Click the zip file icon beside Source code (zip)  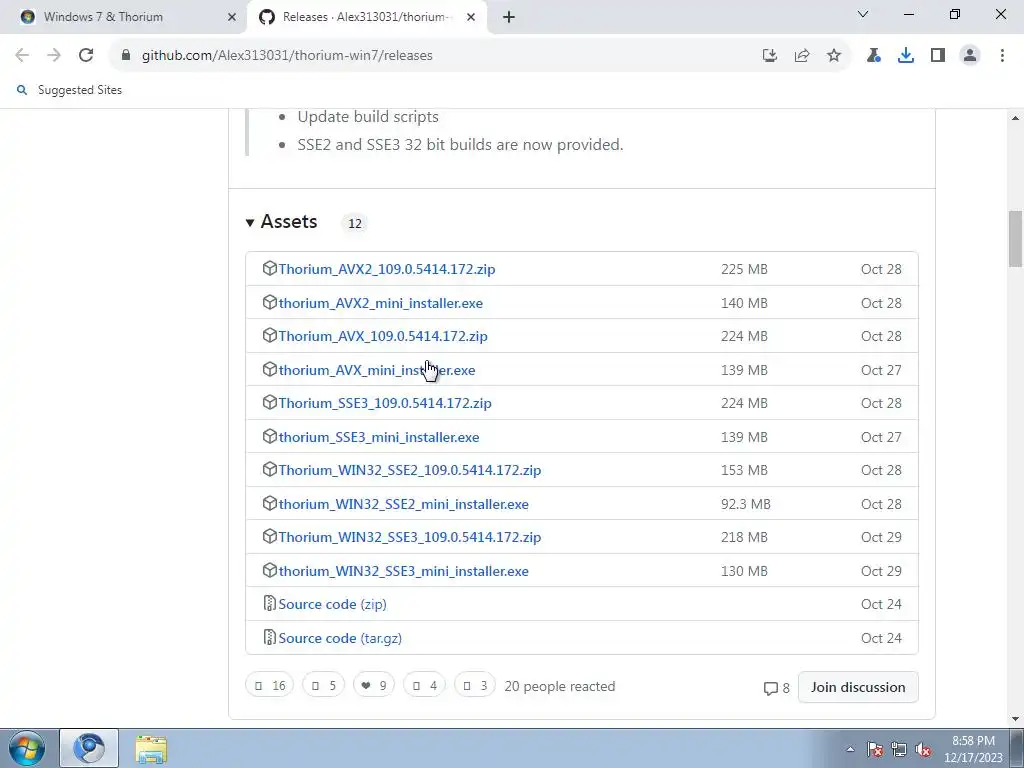tap(269, 603)
